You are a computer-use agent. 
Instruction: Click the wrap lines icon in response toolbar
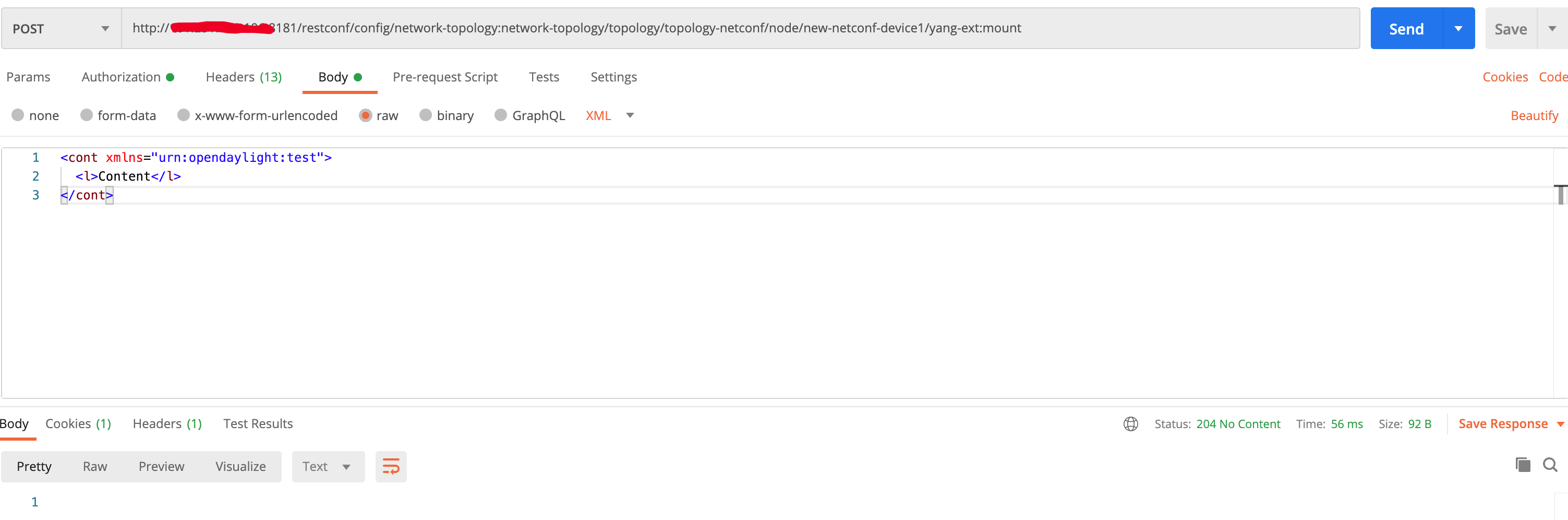coord(391,466)
